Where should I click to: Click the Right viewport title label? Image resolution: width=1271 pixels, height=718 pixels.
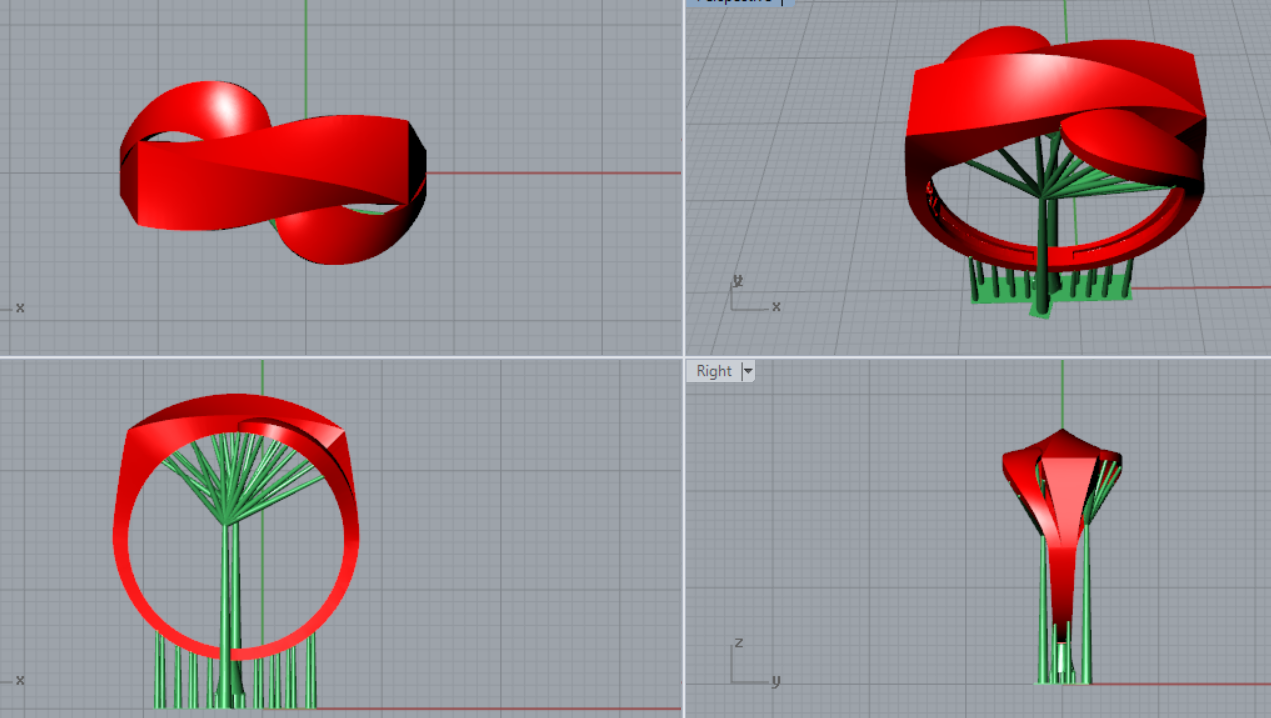pos(713,371)
